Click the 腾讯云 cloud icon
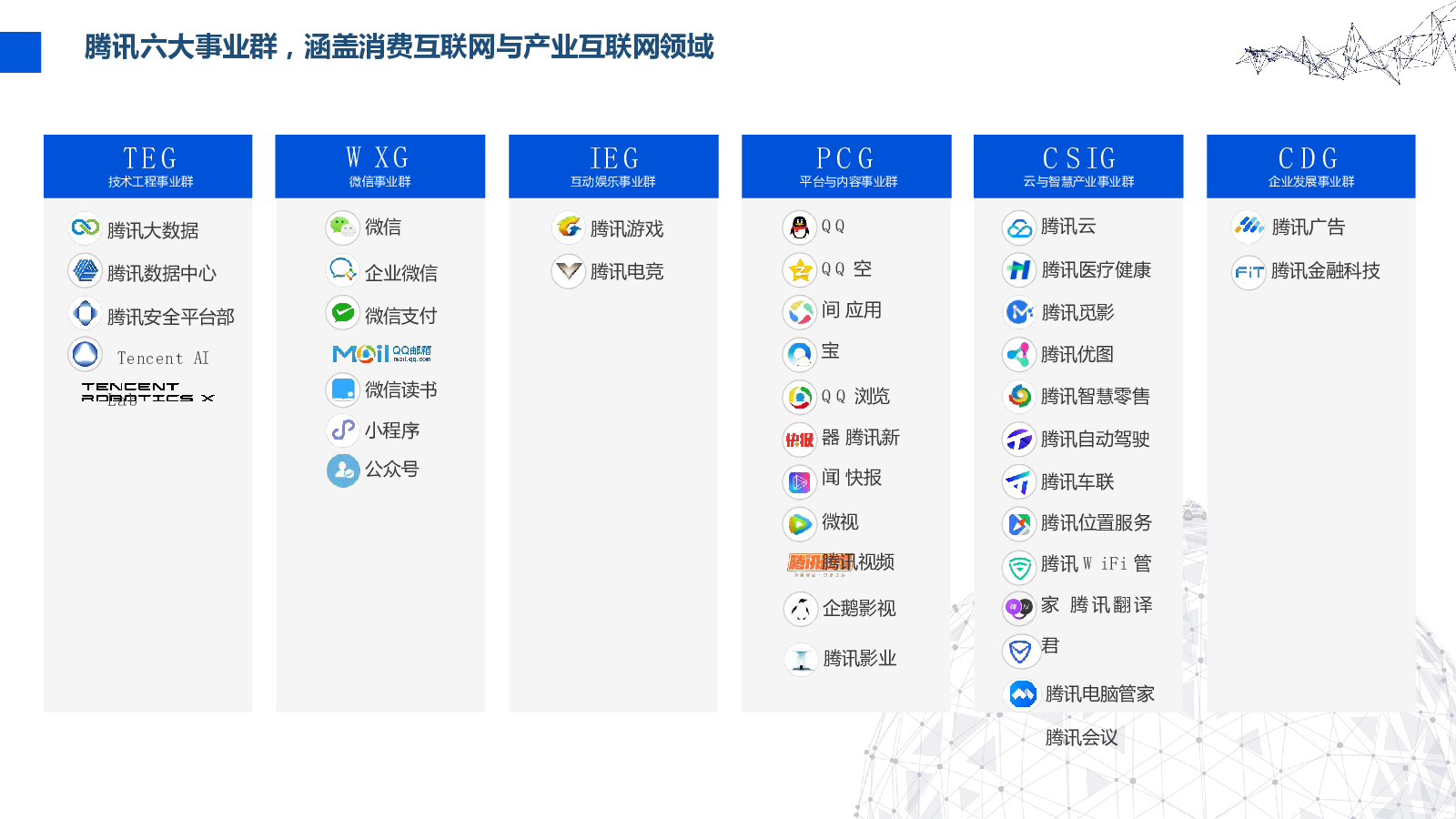 [1019, 227]
